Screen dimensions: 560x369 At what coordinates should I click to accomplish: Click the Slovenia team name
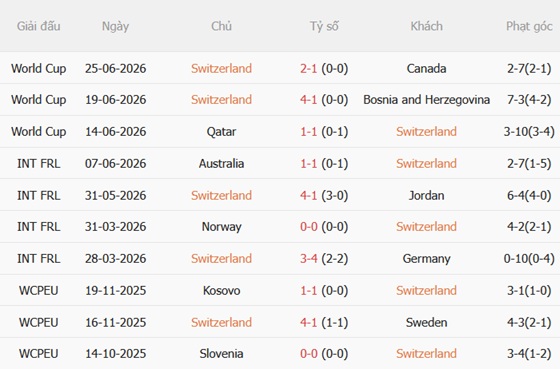pyautogui.click(x=221, y=354)
